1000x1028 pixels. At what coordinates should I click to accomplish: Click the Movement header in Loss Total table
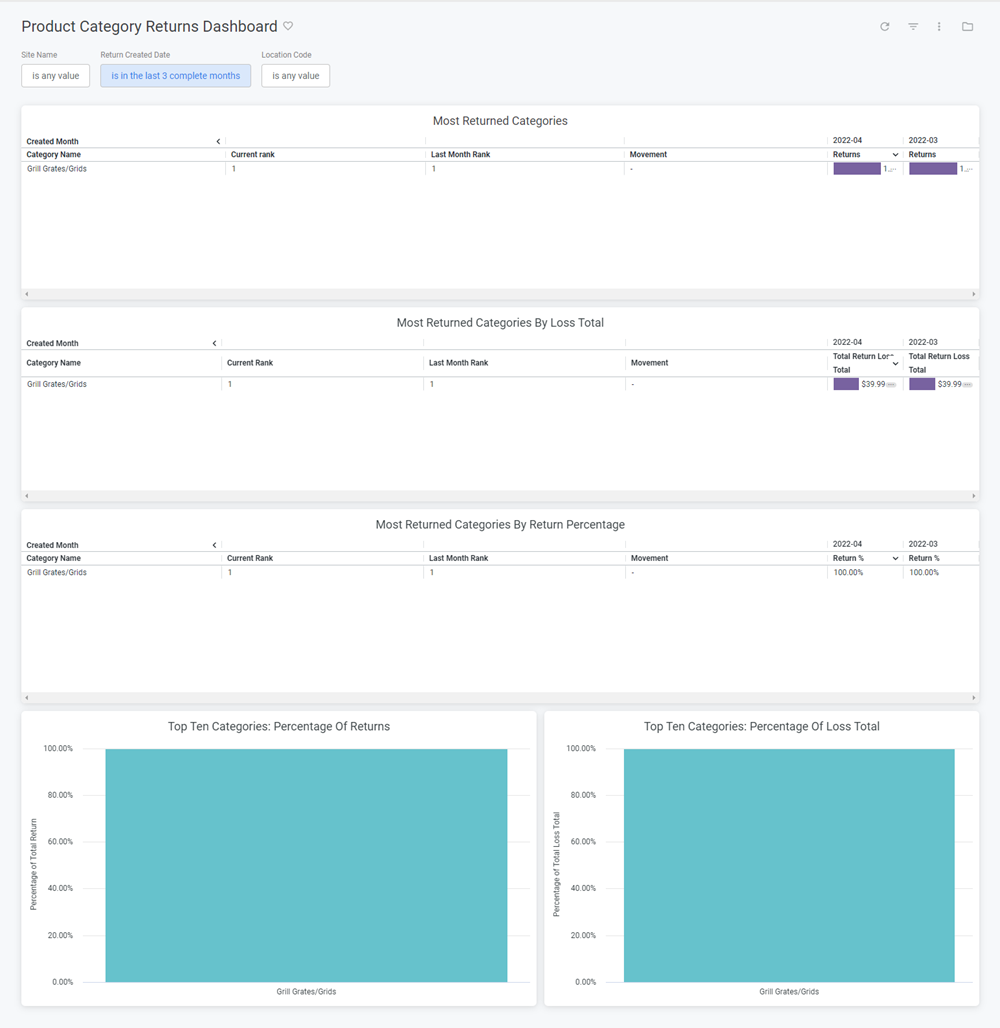[x=649, y=363]
